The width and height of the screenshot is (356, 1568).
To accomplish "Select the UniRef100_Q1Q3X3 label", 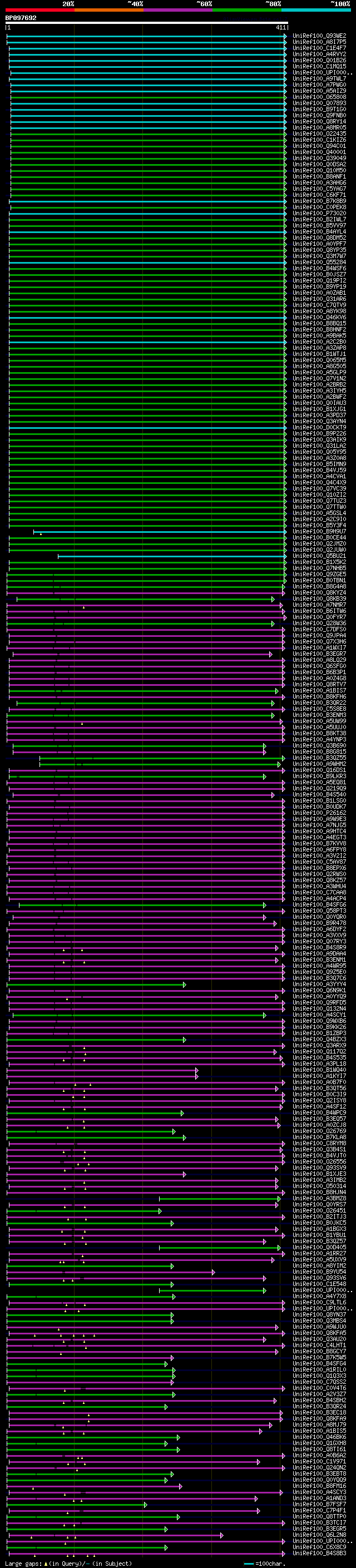I will 319,1376.
